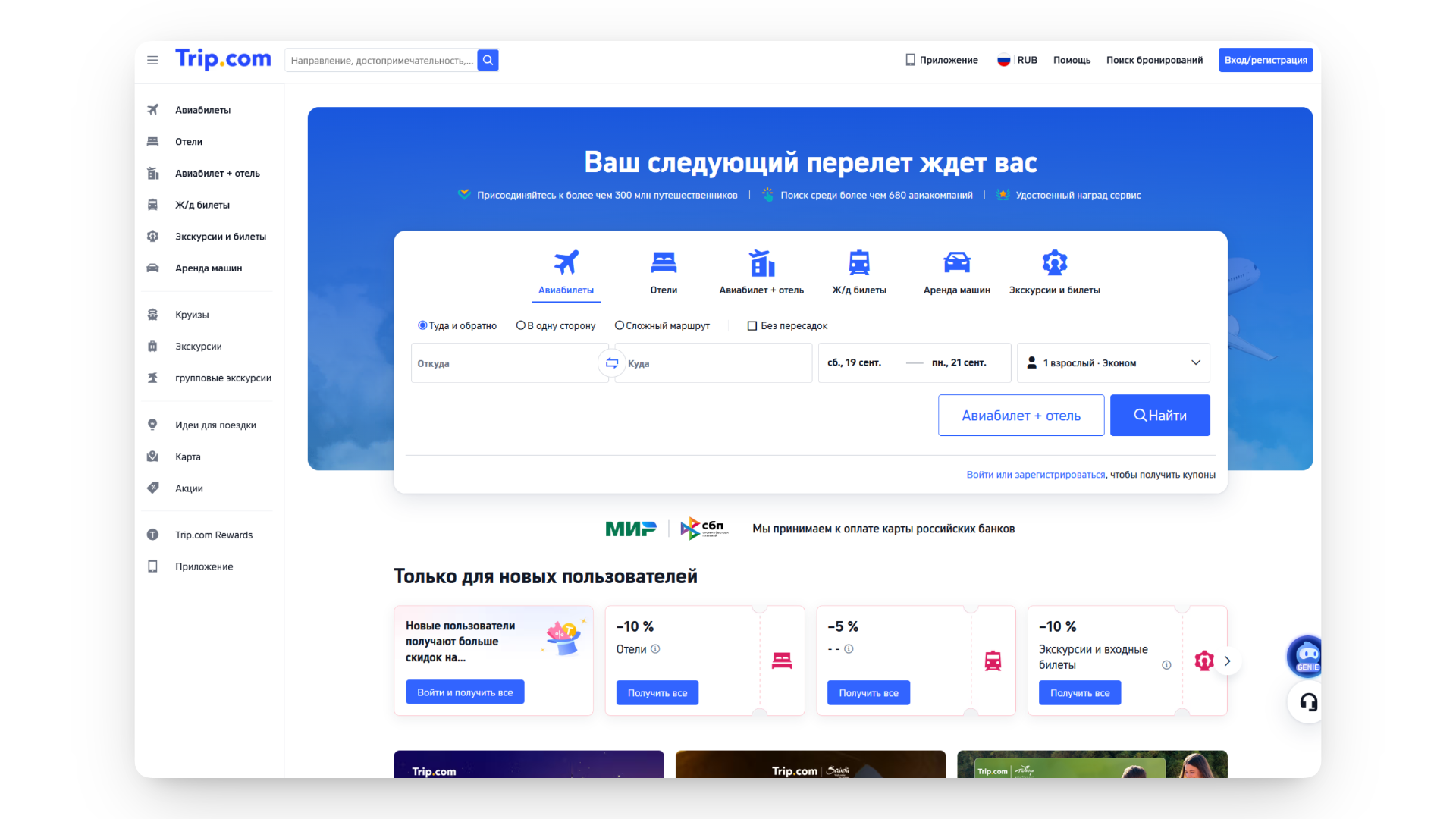Click Получить все on the -5 % coupon
The width and height of the screenshot is (1456, 819).
click(868, 693)
